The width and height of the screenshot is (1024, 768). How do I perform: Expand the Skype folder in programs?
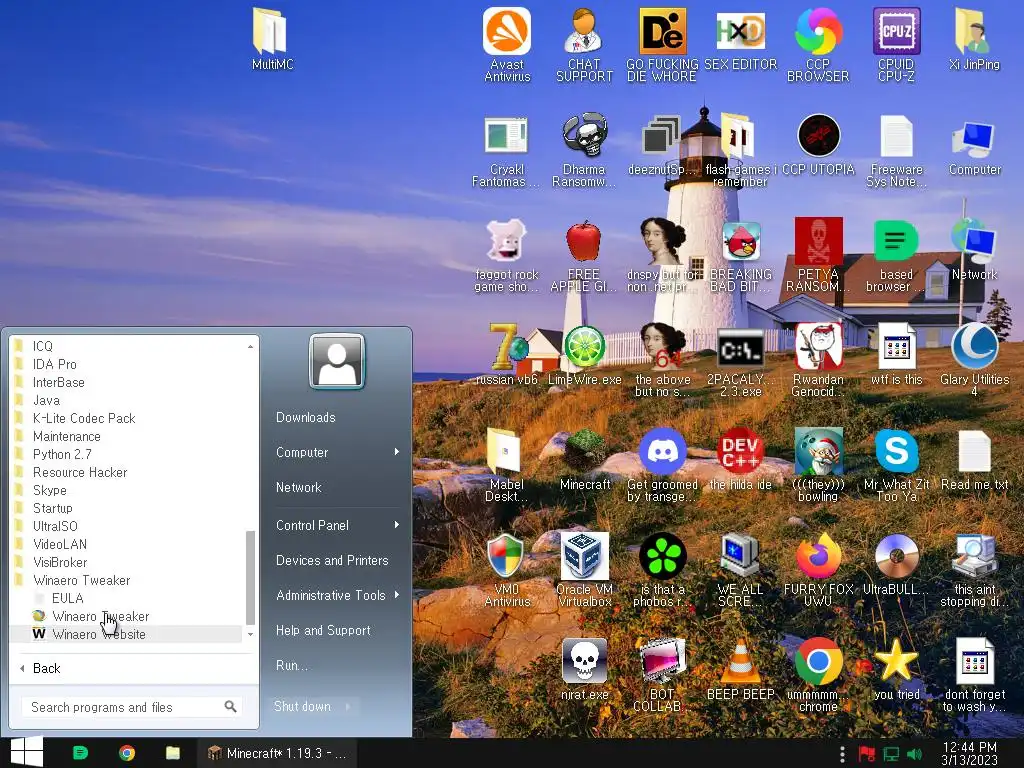[50, 490]
